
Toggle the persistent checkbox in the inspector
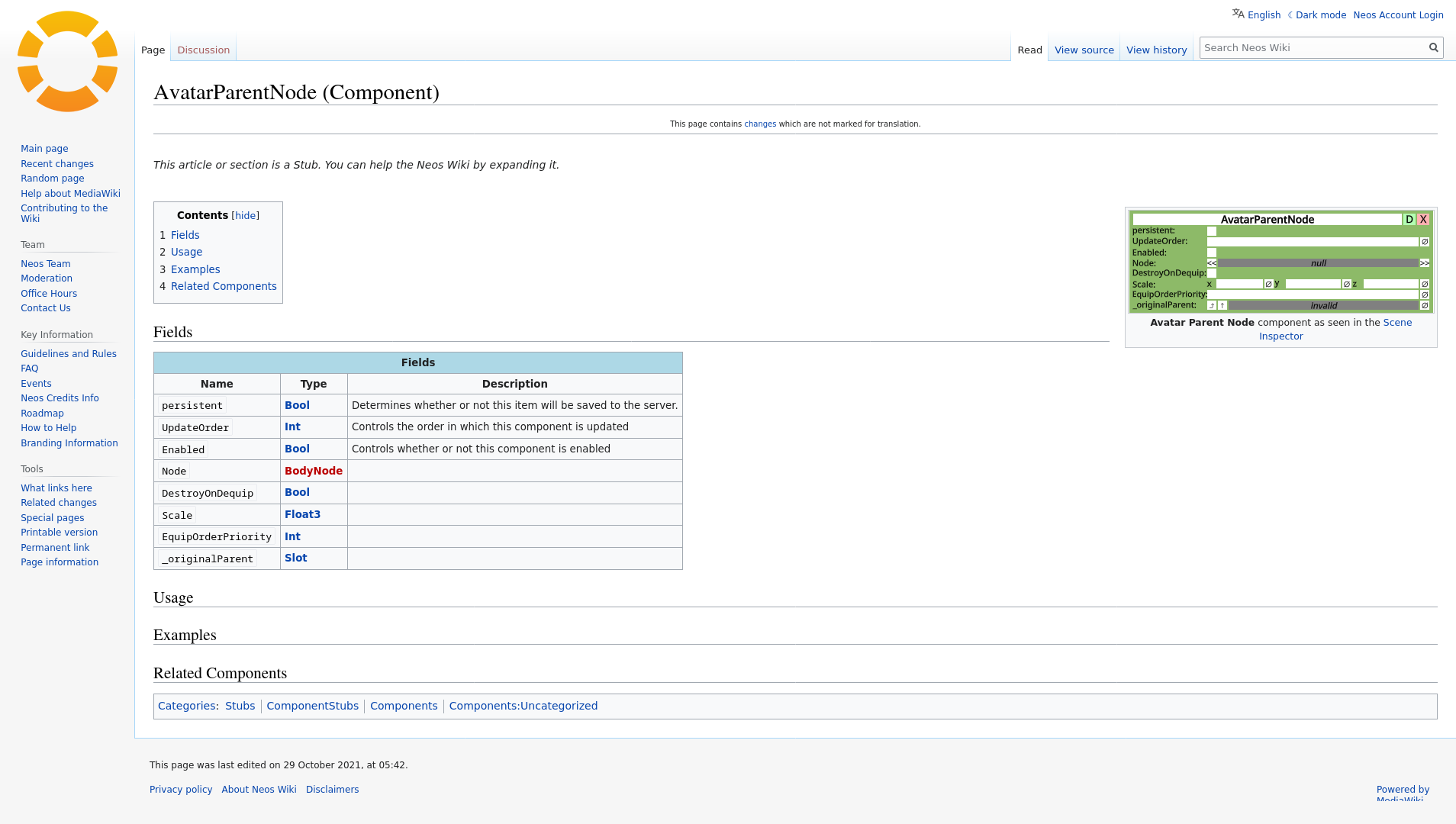pyautogui.click(x=1212, y=231)
